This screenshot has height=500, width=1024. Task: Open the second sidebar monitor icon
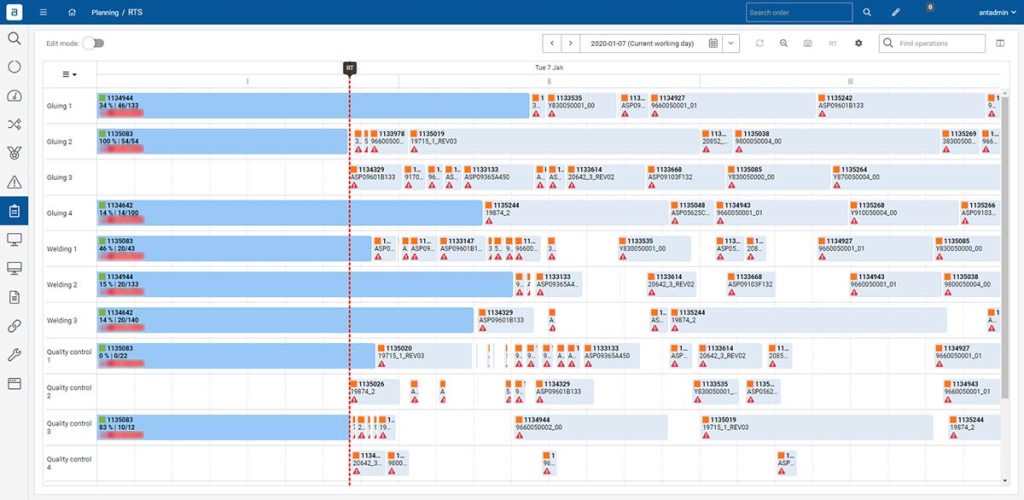coord(14,268)
